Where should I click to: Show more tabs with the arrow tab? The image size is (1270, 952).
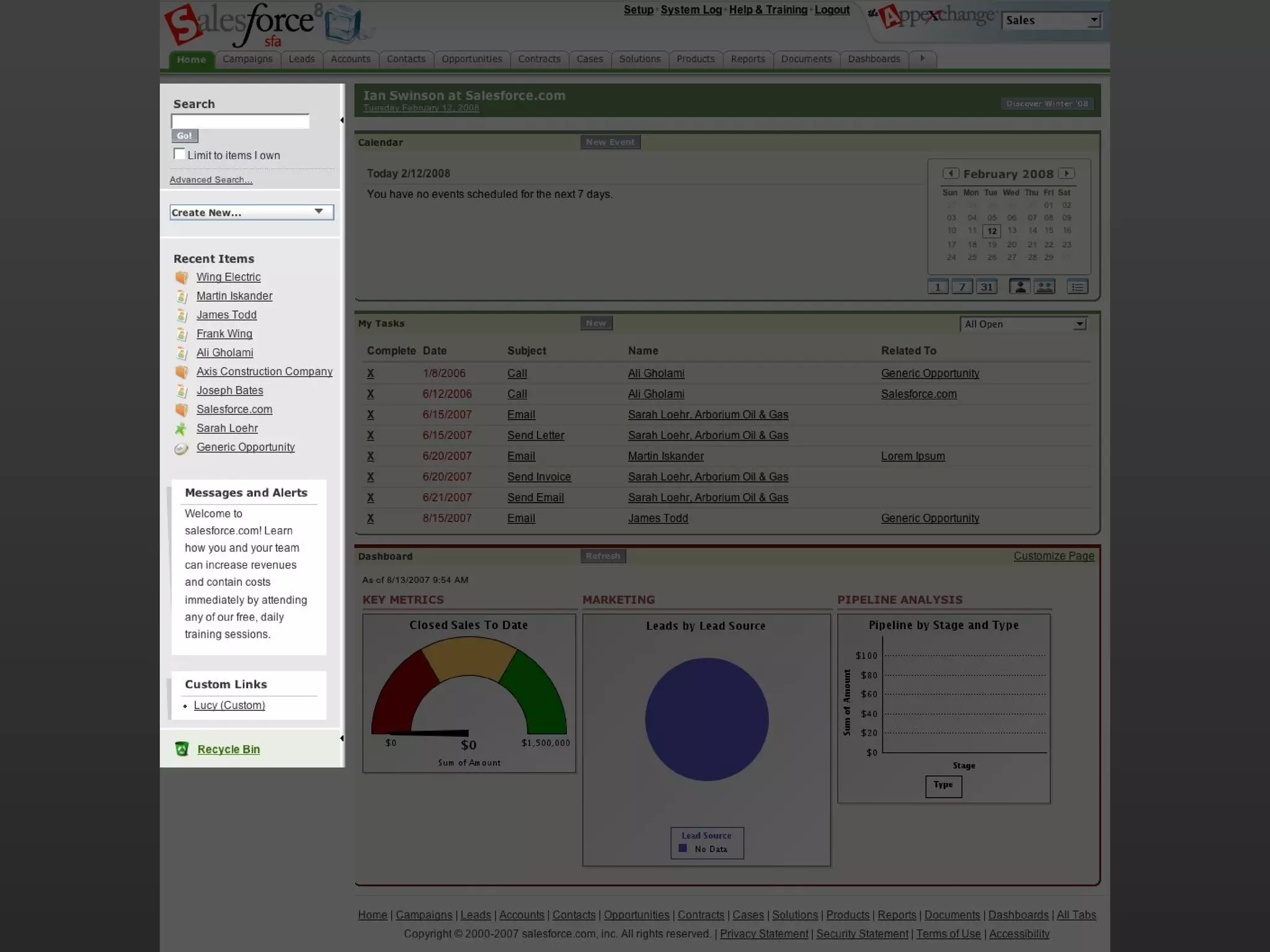coord(922,59)
